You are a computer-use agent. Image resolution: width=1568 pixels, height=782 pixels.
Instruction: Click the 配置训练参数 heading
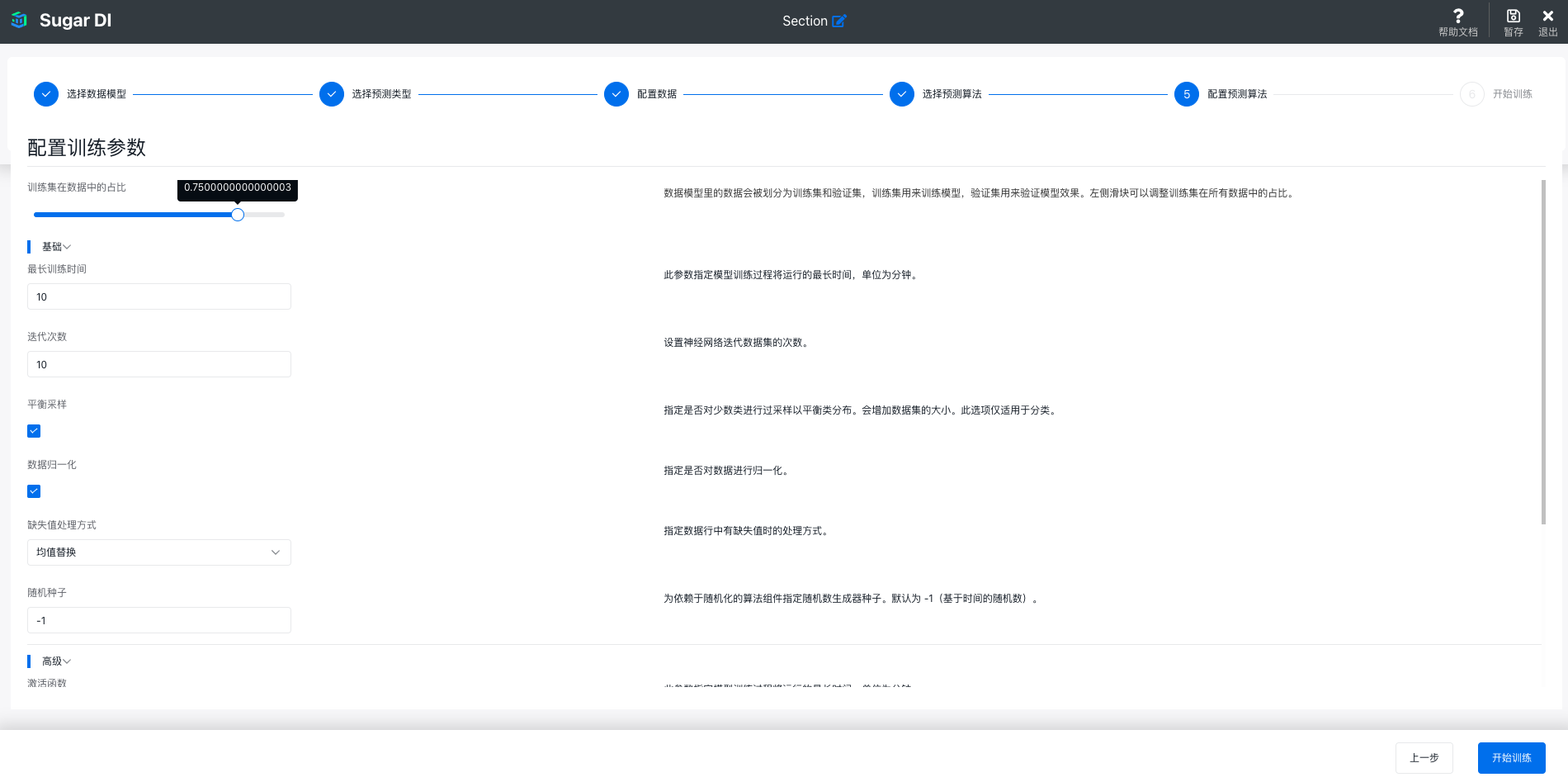coord(87,148)
